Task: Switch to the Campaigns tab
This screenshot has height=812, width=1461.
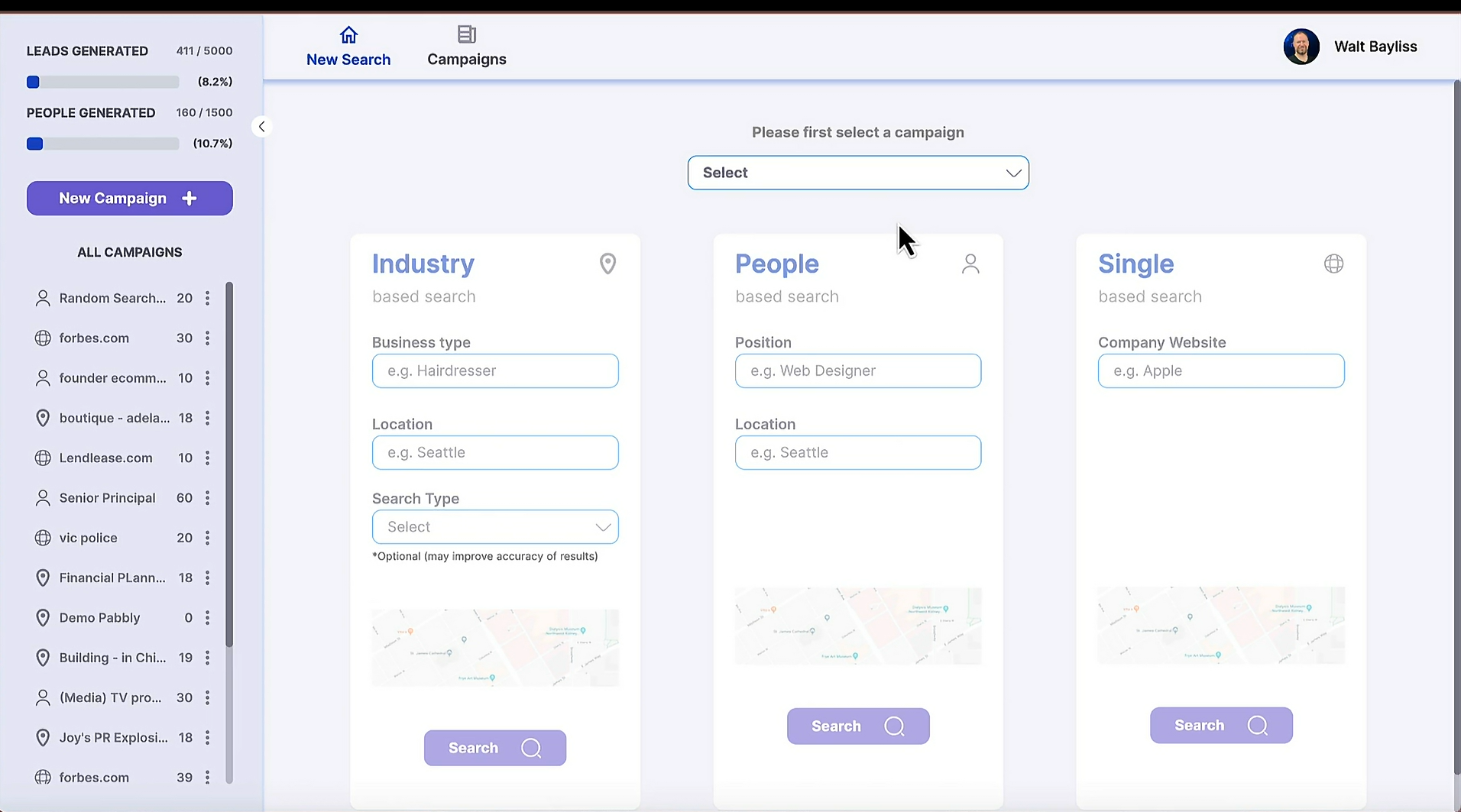Action: [x=466, y=47]
